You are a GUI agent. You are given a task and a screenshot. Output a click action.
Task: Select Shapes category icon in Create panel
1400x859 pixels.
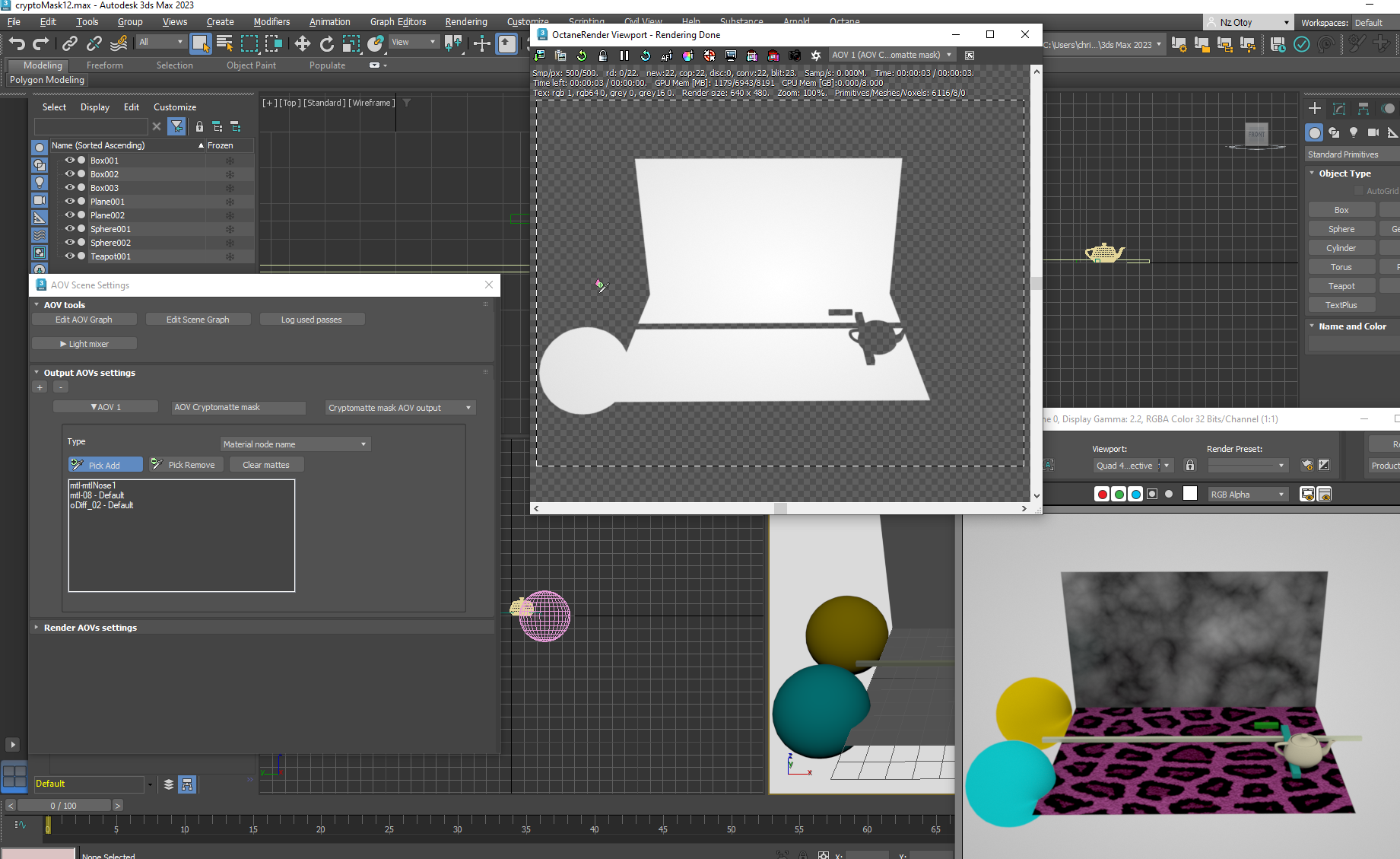click(x=1334, y=132)
